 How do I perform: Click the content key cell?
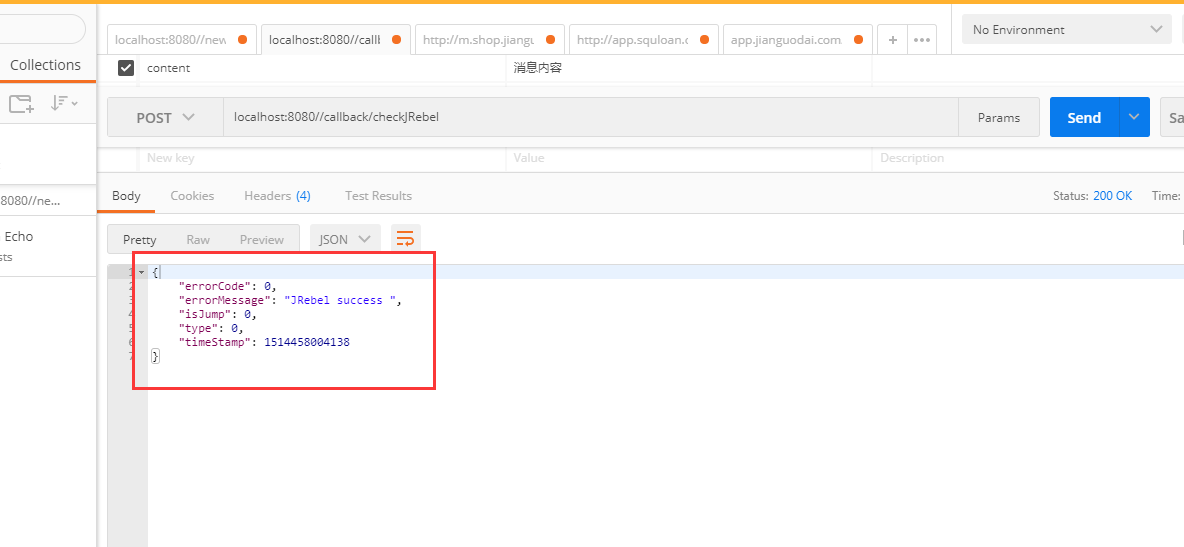pyautogui.click(x=322, y=68)
